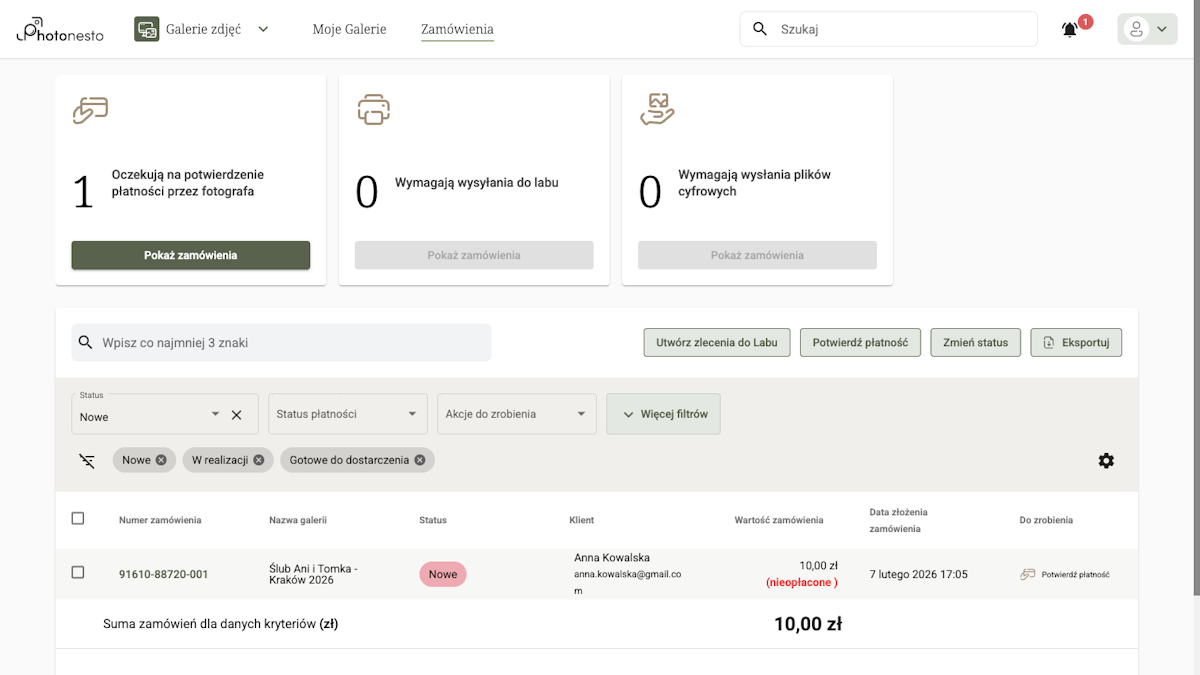Screen dimensions: 1200x675
Task: Click the dark Pokaż zamówienia button
Action: click(x=190, y=255)
